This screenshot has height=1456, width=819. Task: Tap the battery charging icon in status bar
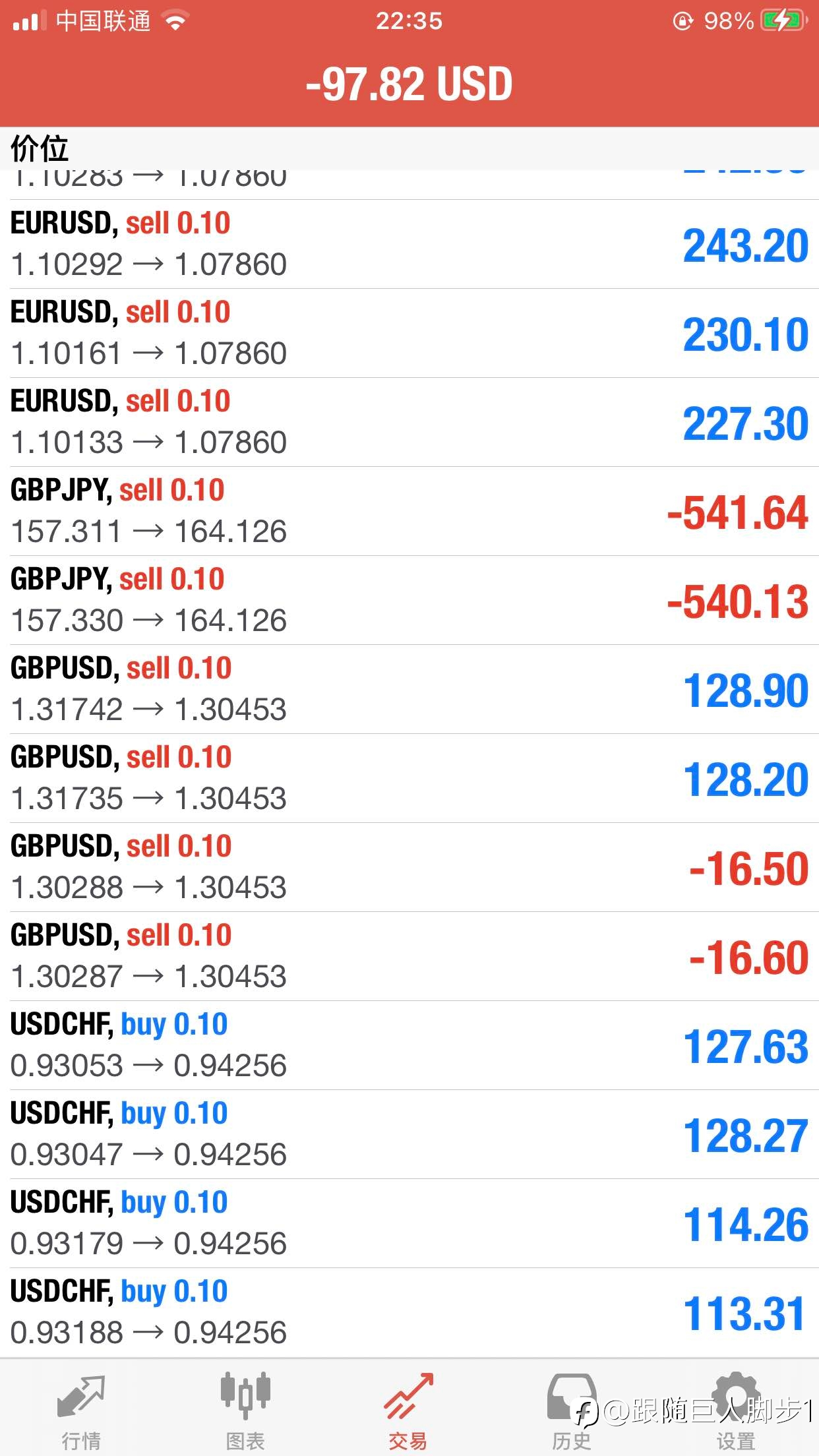tap(785, 21)
